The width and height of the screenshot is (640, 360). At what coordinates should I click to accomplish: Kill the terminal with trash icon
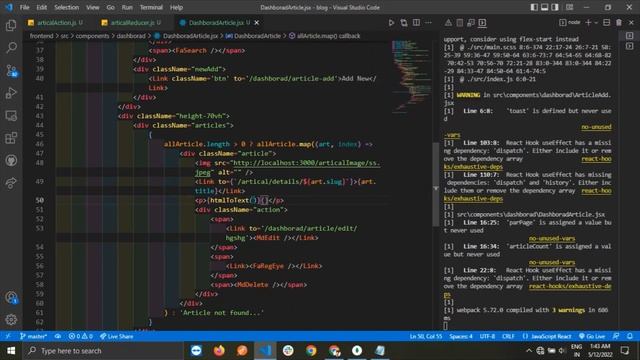(619, 23)
